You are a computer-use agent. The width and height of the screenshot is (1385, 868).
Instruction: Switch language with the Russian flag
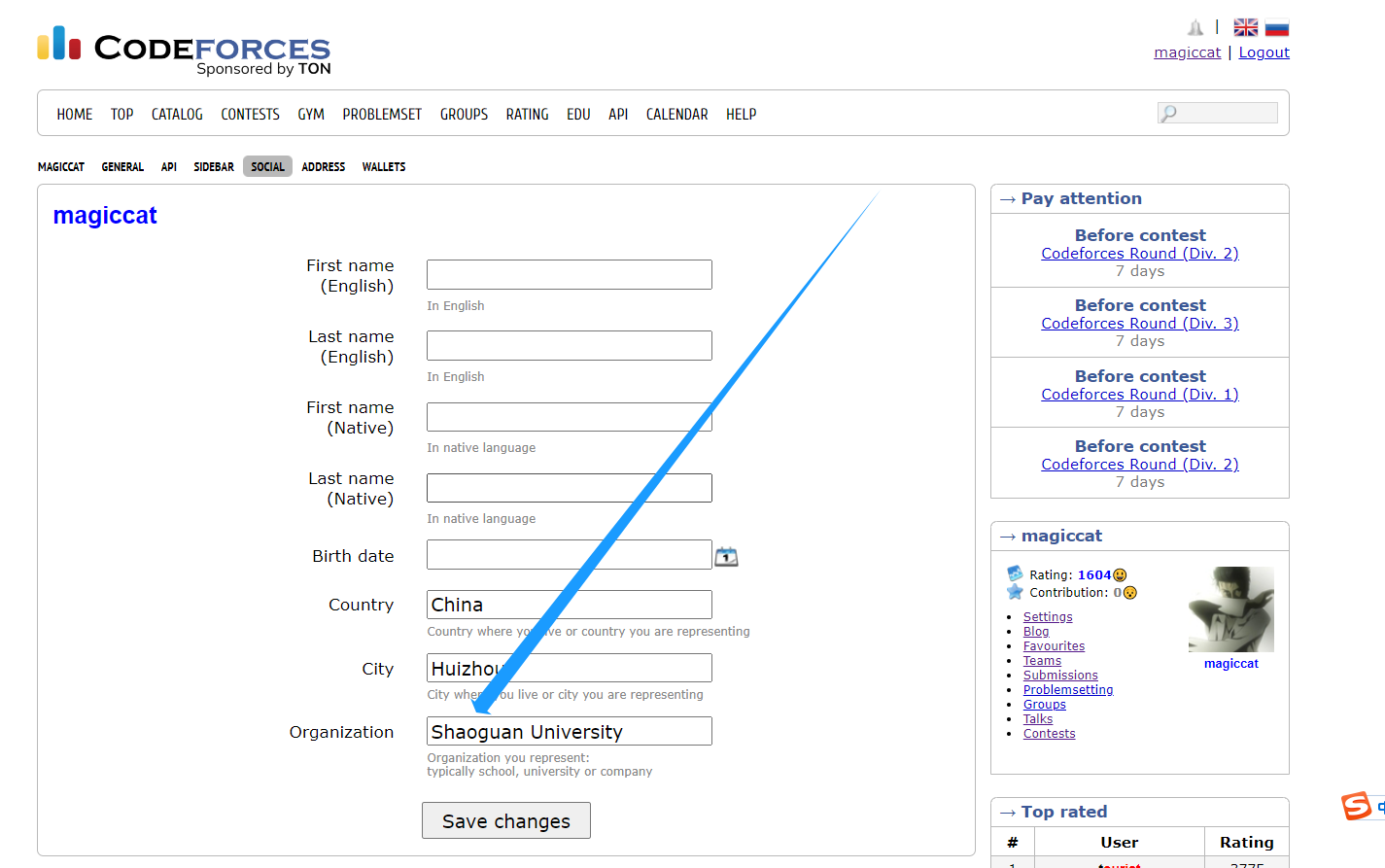(1277, 27)
